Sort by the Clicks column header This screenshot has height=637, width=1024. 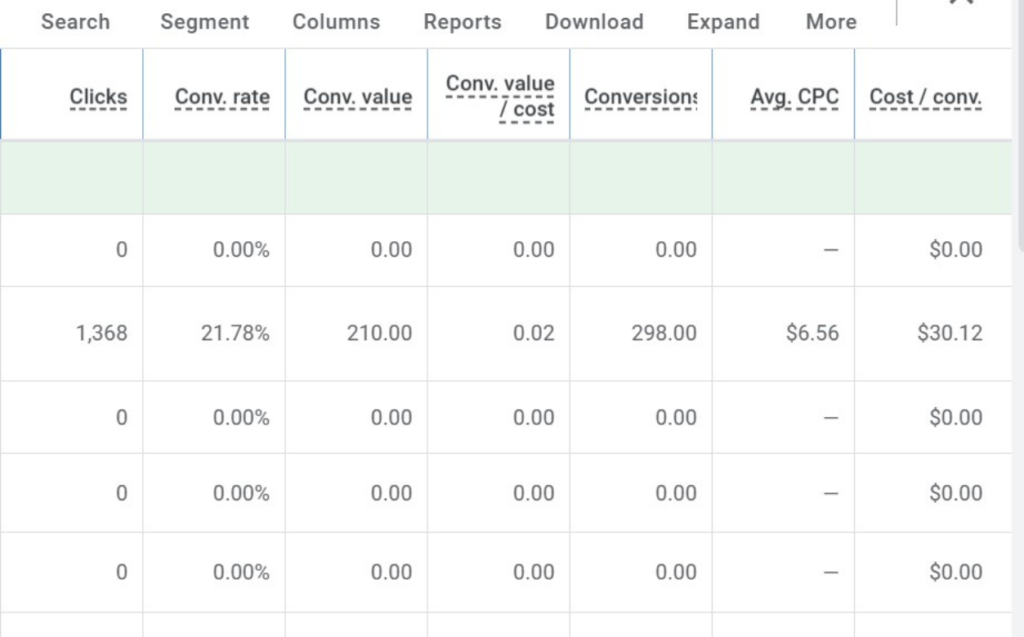[98, 97]
